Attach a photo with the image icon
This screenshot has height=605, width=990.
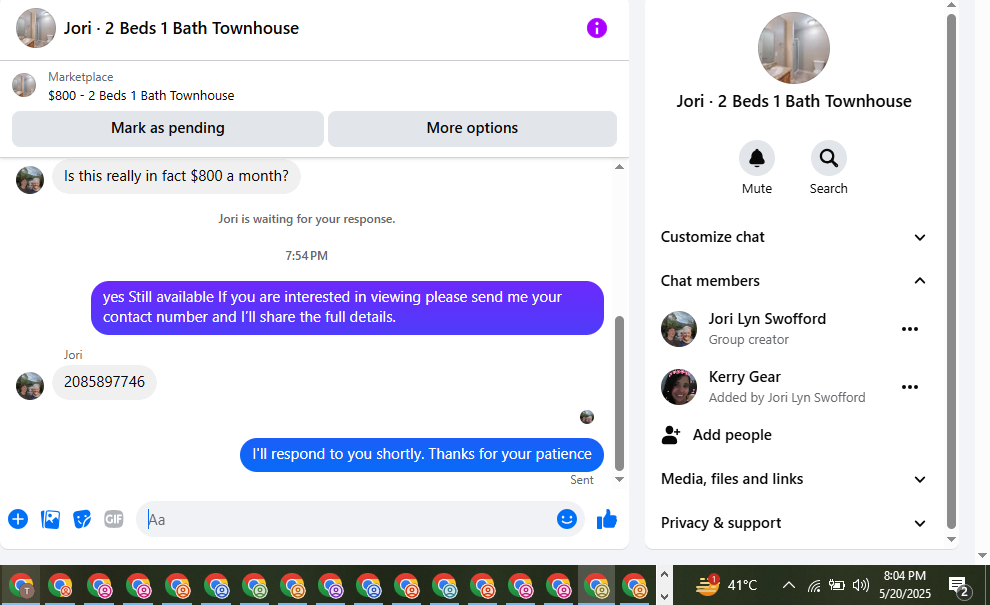point(51,519)
